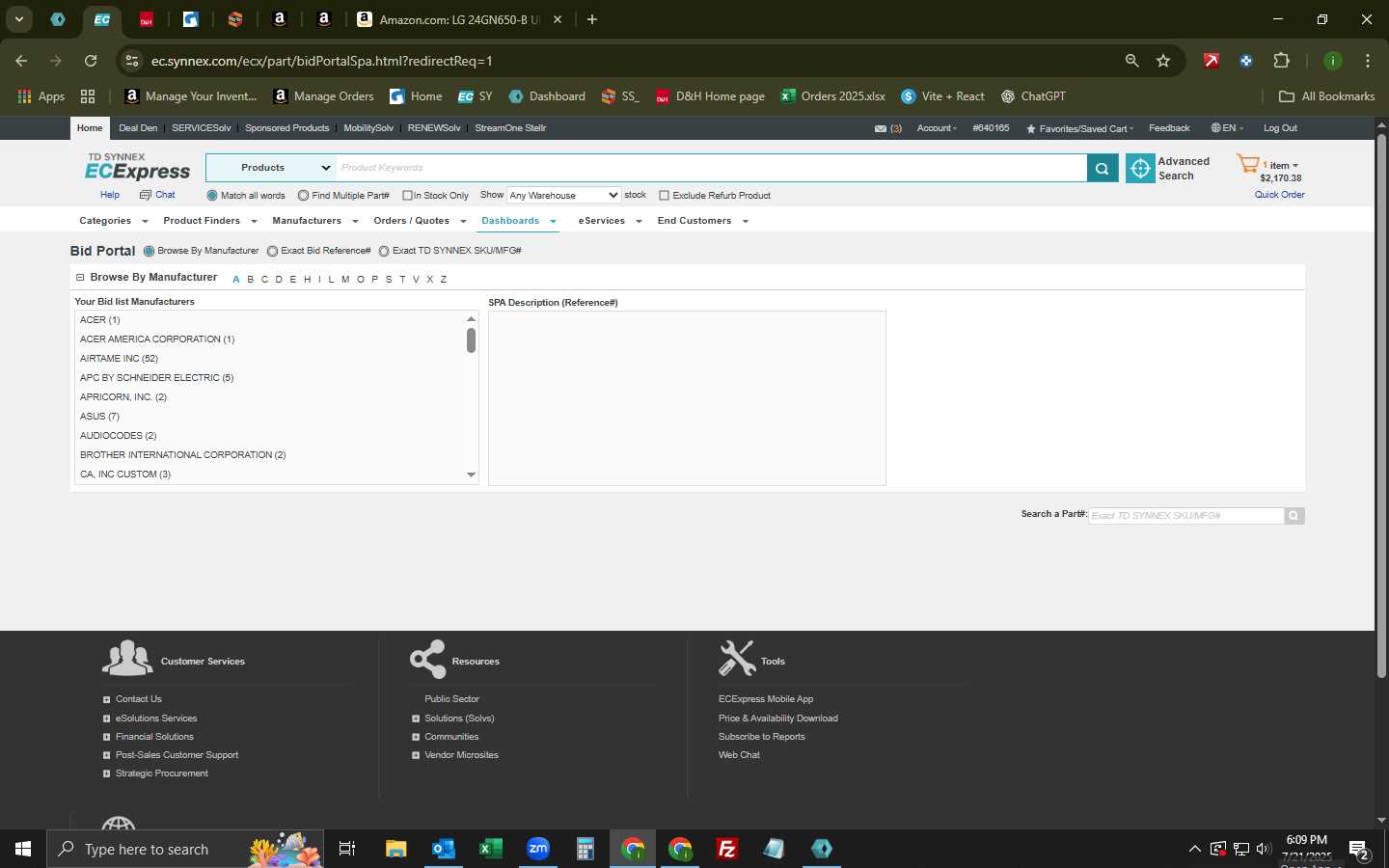1389x868 pixels.
Task: Switch to the Sponsored Products tab
Action: tap(286, 128)
